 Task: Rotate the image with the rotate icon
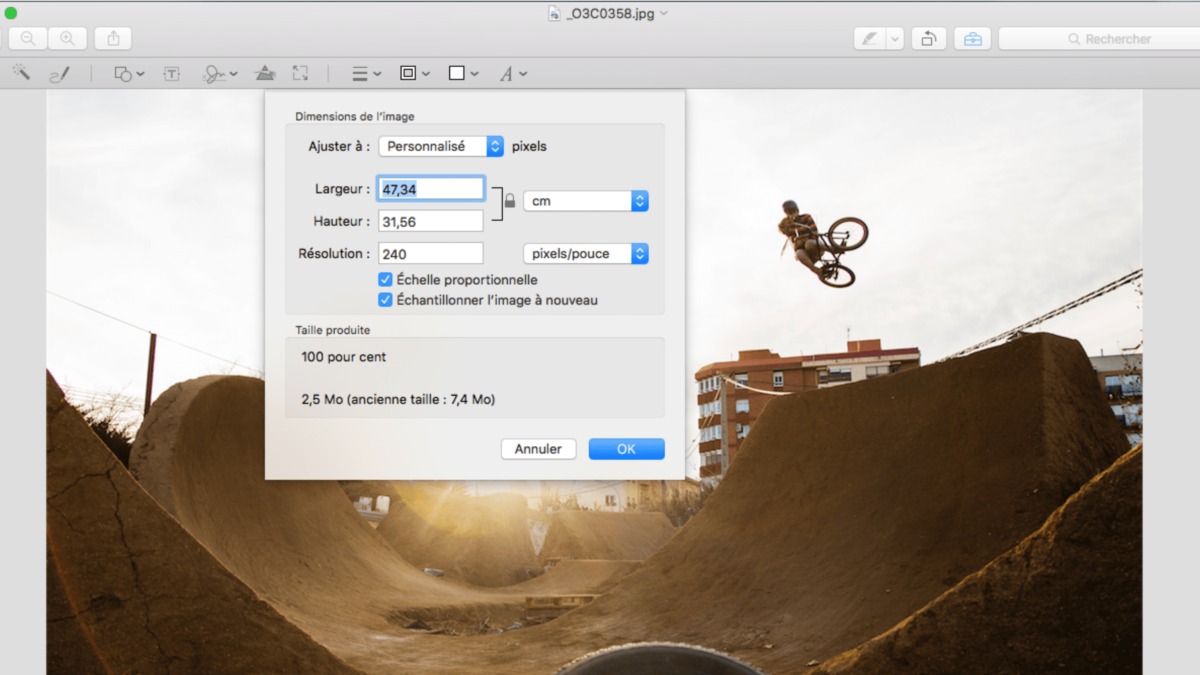[x=929, y=39]
